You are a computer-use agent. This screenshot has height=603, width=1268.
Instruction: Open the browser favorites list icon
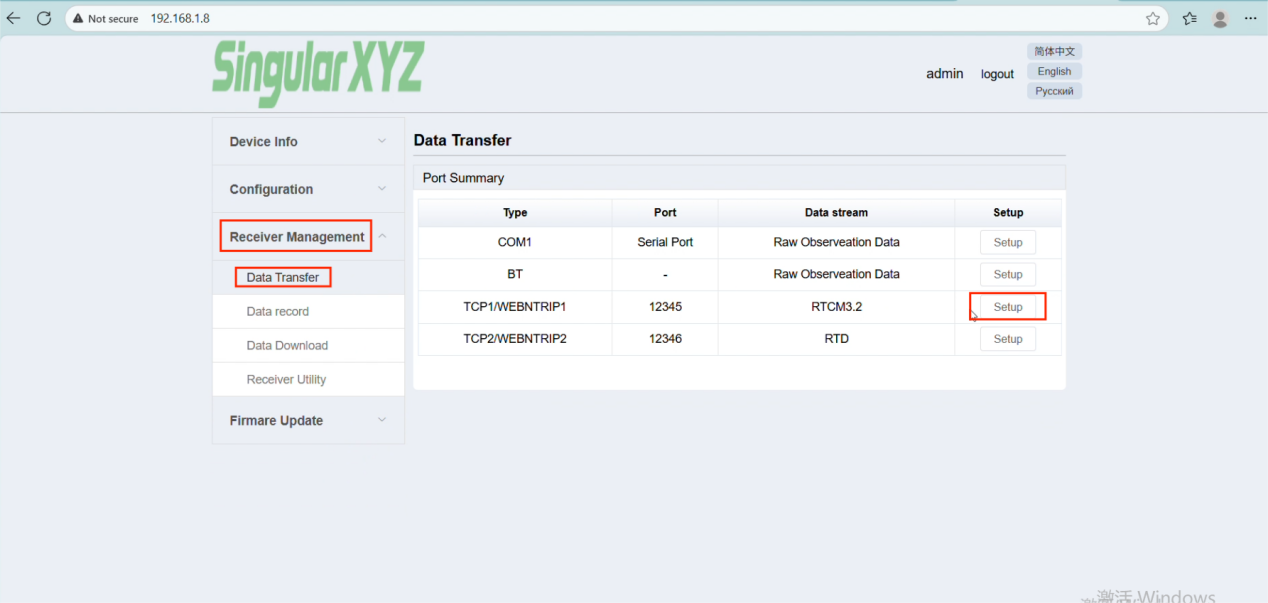1189,18
